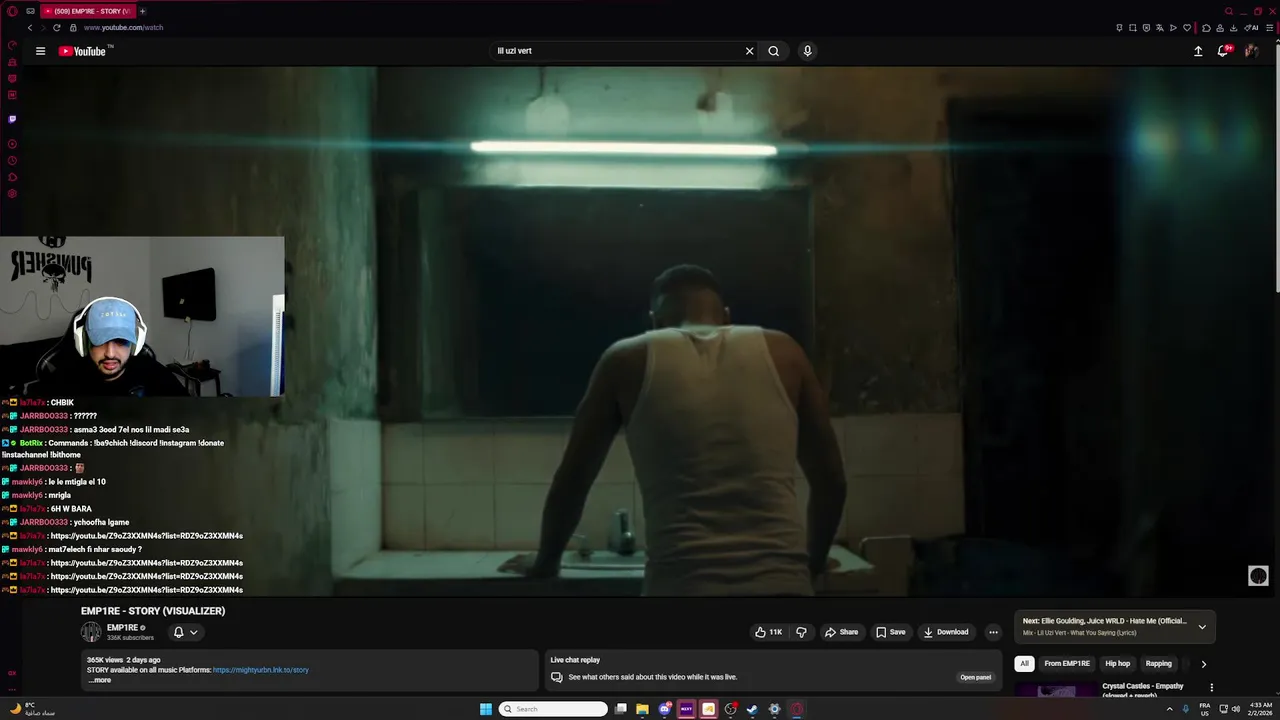Select the All filter chip
The image size is (1280, 720).
[x=1024, y=664]
